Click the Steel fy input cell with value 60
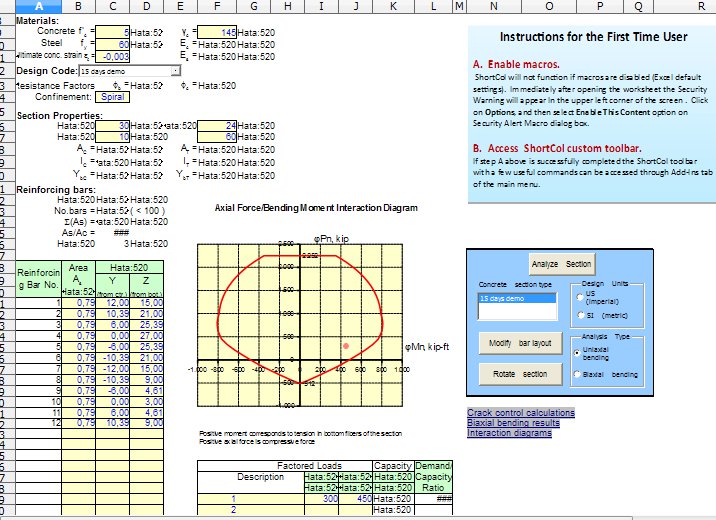Image resolution: width=716 pixels, height=520 pixels. (113, 44)
